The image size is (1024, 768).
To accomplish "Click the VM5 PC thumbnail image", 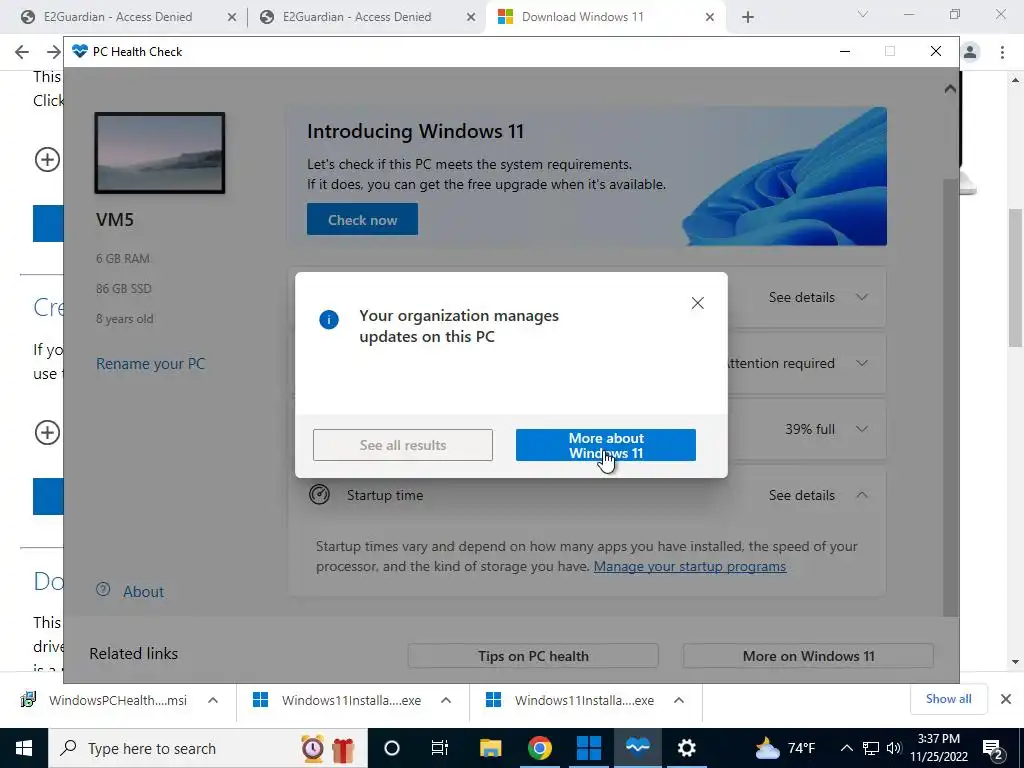I will click(x=160, y=153).
